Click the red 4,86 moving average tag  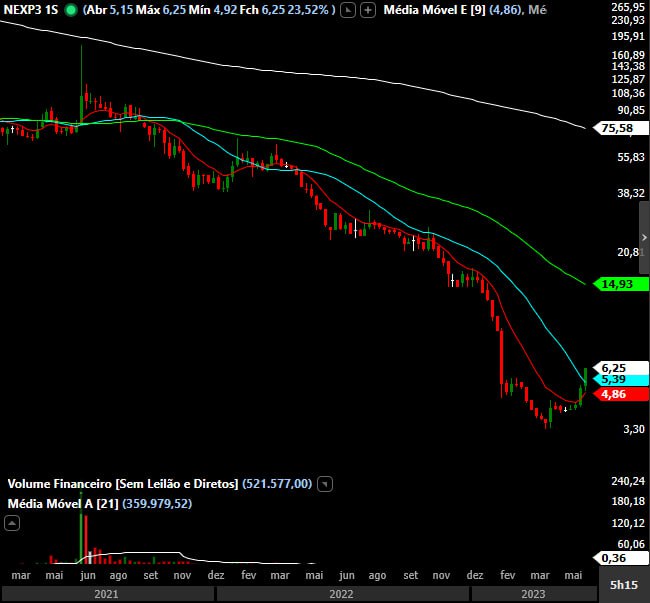pyautogui.click(x=621, y=394)
